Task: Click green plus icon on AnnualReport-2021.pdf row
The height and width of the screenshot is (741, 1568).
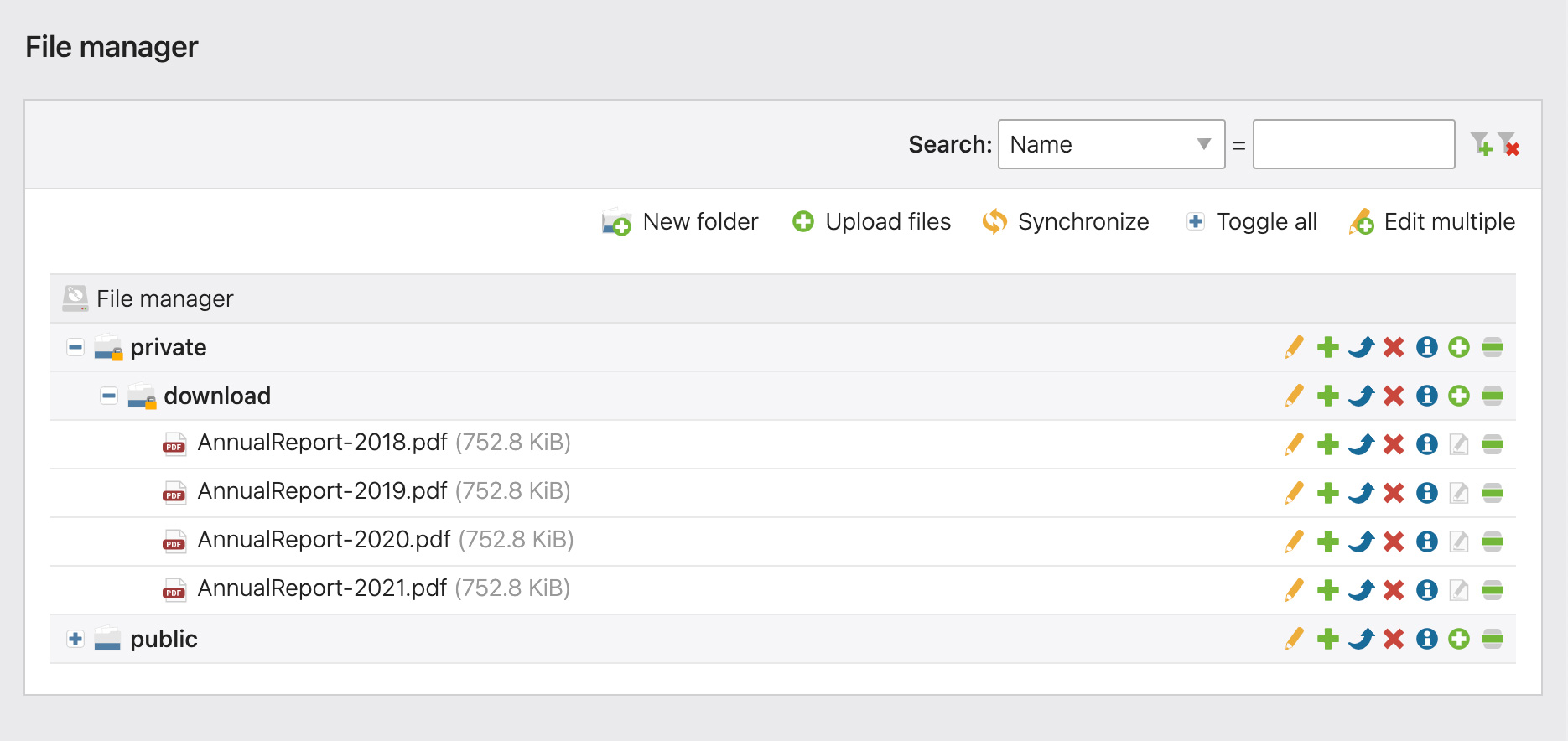Action: pyautogui.click(x=1328, y=590)
